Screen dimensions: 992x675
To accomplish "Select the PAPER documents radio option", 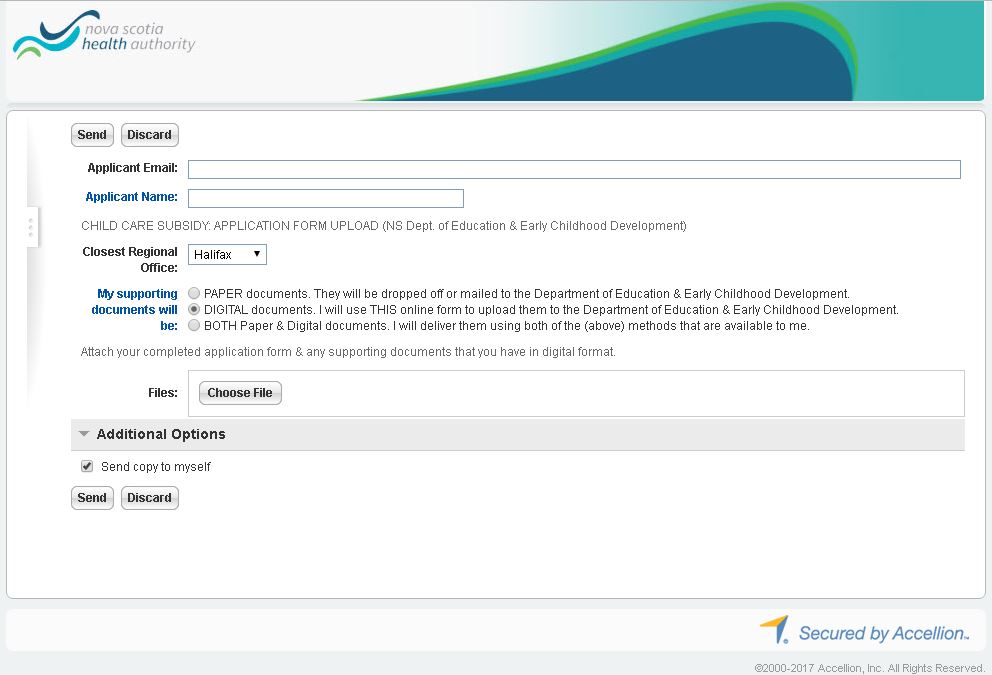I will click(x=194, y=294).
